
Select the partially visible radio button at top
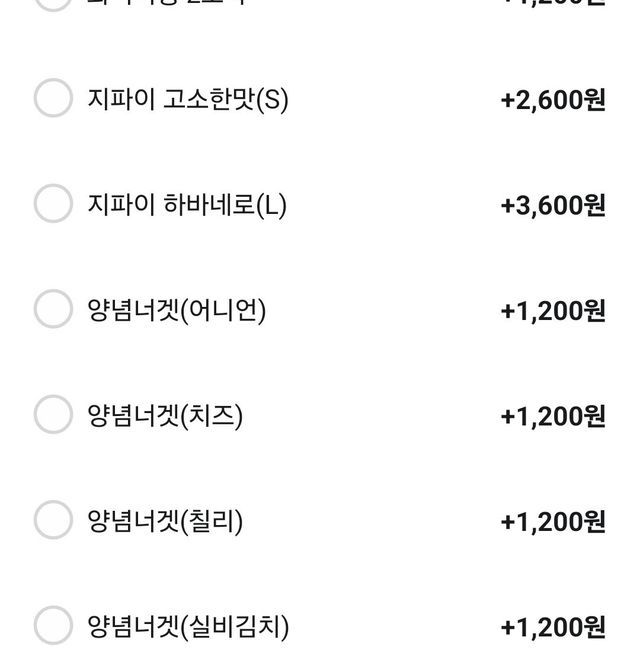[53, 3]
